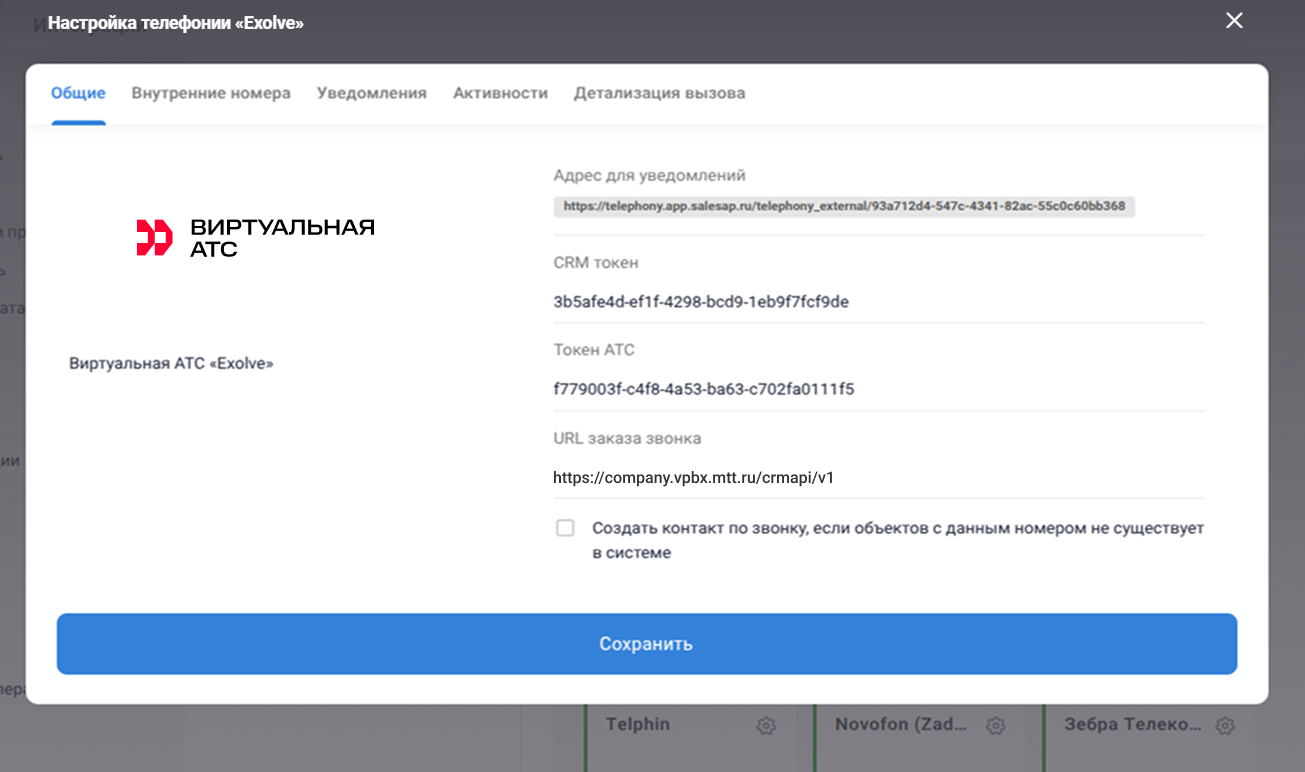Close the Exolve telephony settings dialog

(x=1234, y=21)
